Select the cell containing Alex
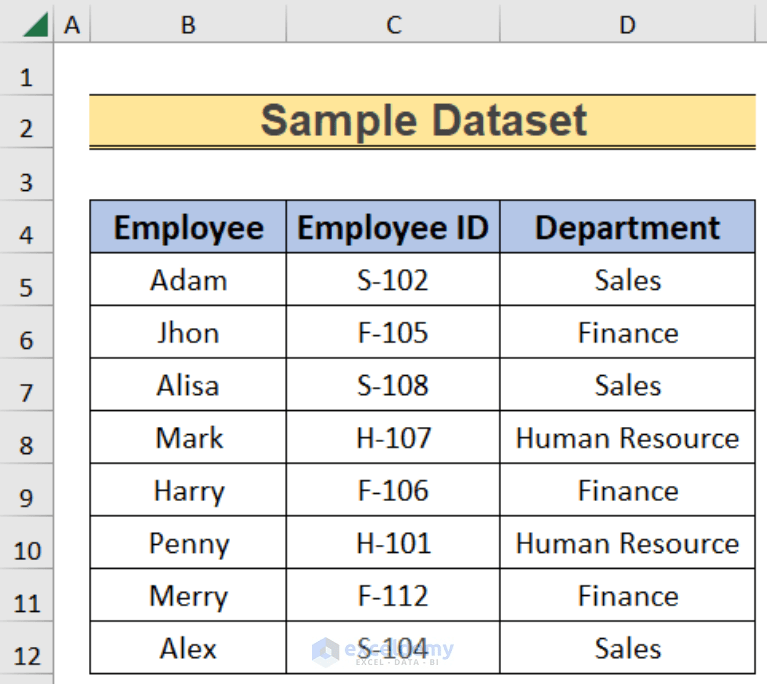 click(x=188, y=648)
